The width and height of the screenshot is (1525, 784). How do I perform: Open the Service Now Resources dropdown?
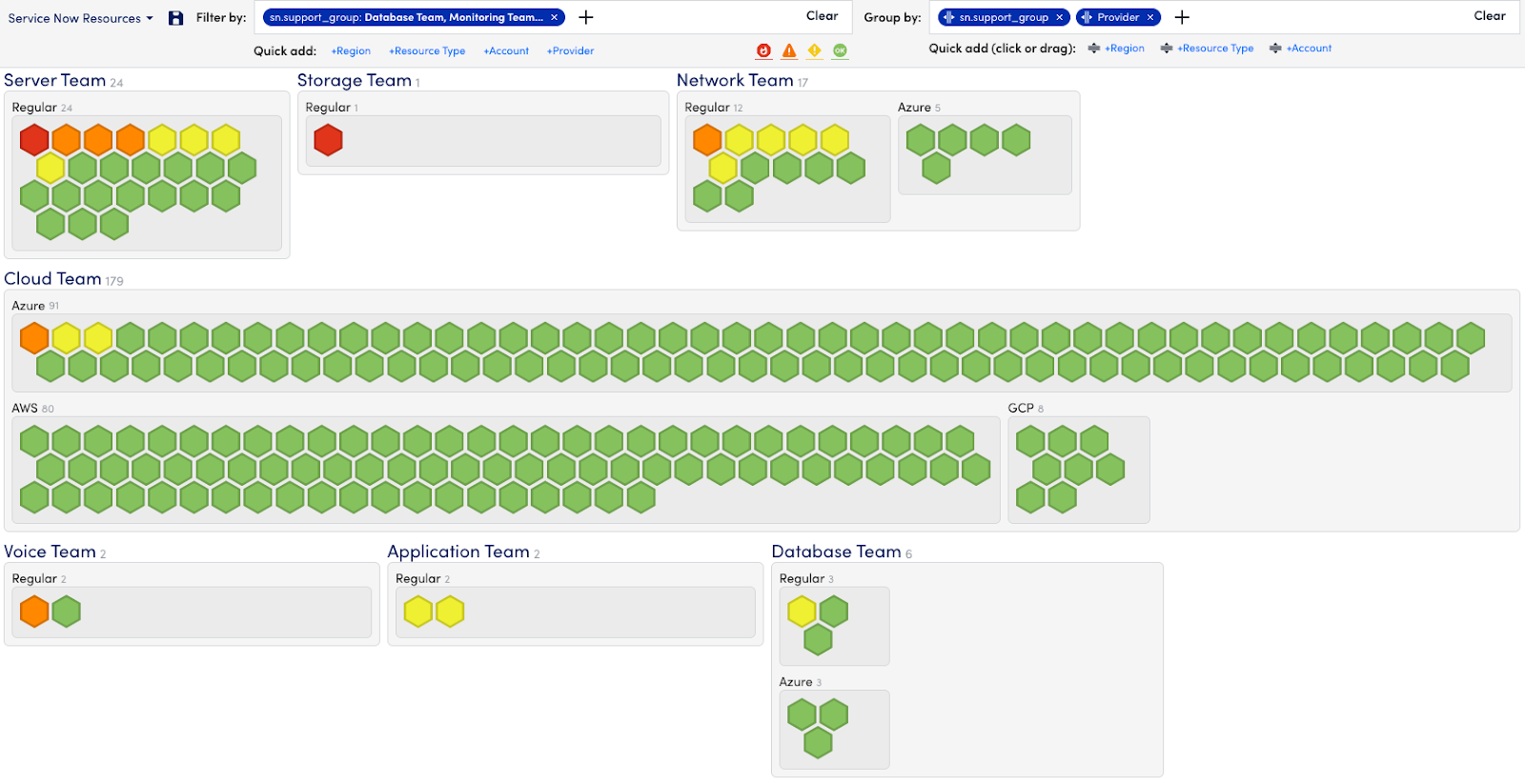pyautogui.click(x=80, y=18)
